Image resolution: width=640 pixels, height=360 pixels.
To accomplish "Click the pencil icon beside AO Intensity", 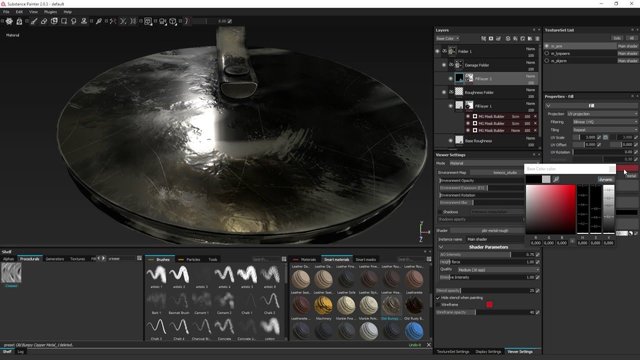I will pyautogui.click(x=538, y=255).
